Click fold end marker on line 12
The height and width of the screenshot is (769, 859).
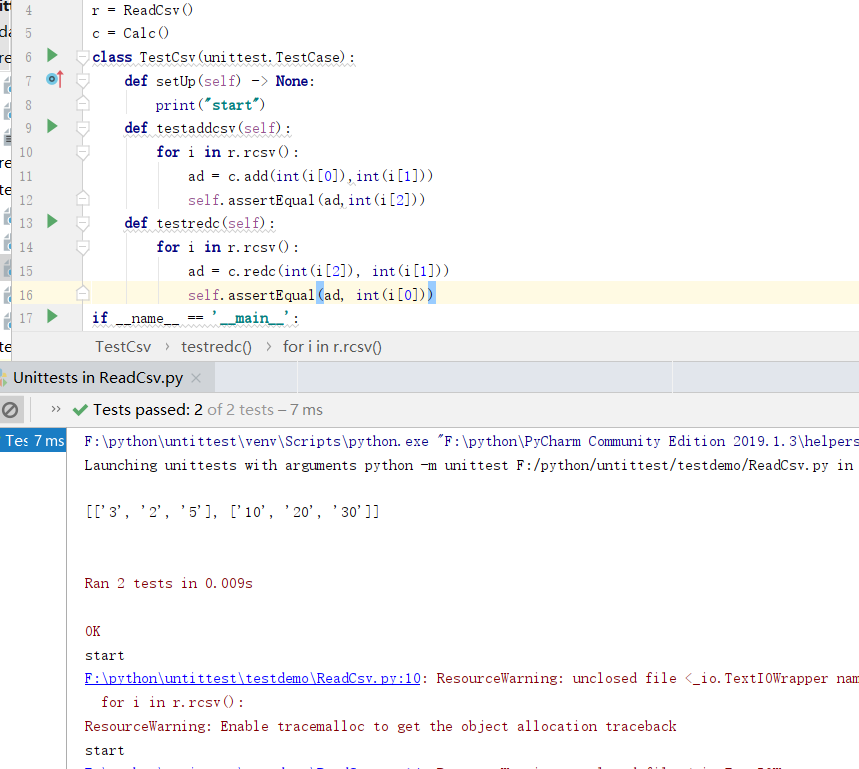click(x=83, y=199)
